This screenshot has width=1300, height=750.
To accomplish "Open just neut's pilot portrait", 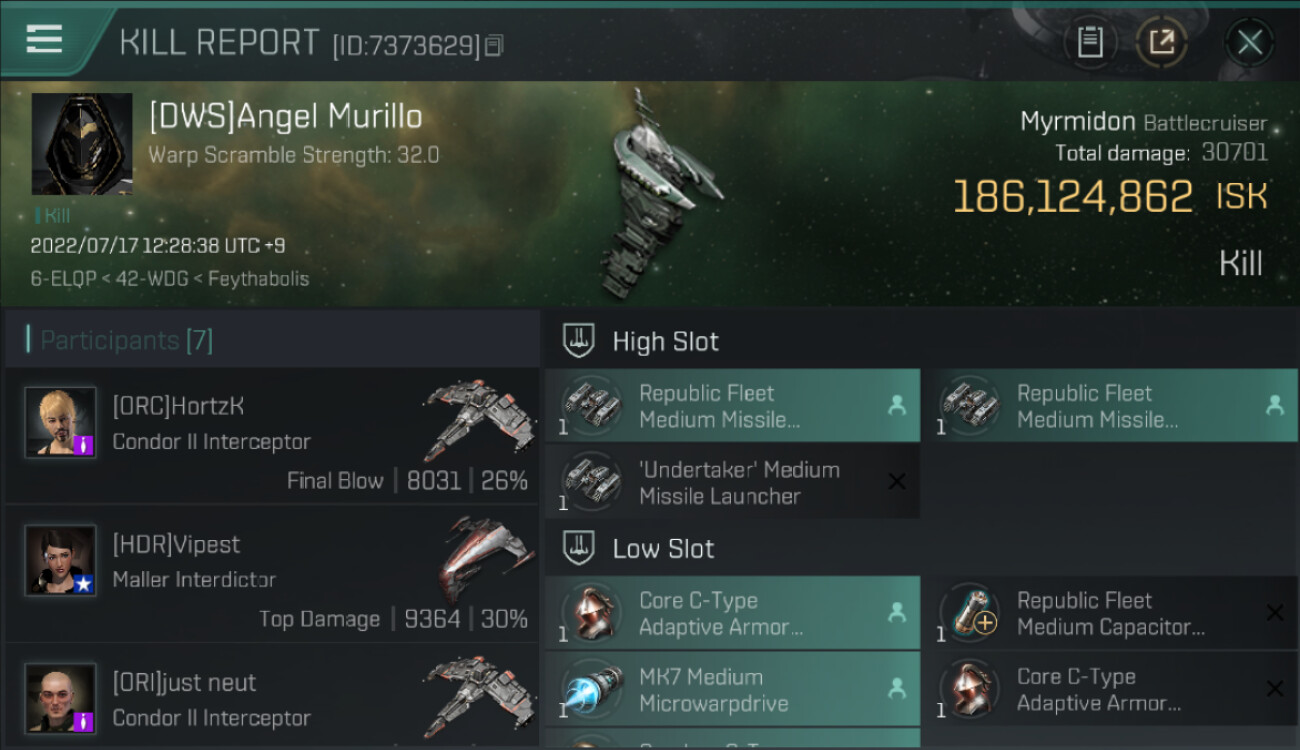I will [61, 699].
